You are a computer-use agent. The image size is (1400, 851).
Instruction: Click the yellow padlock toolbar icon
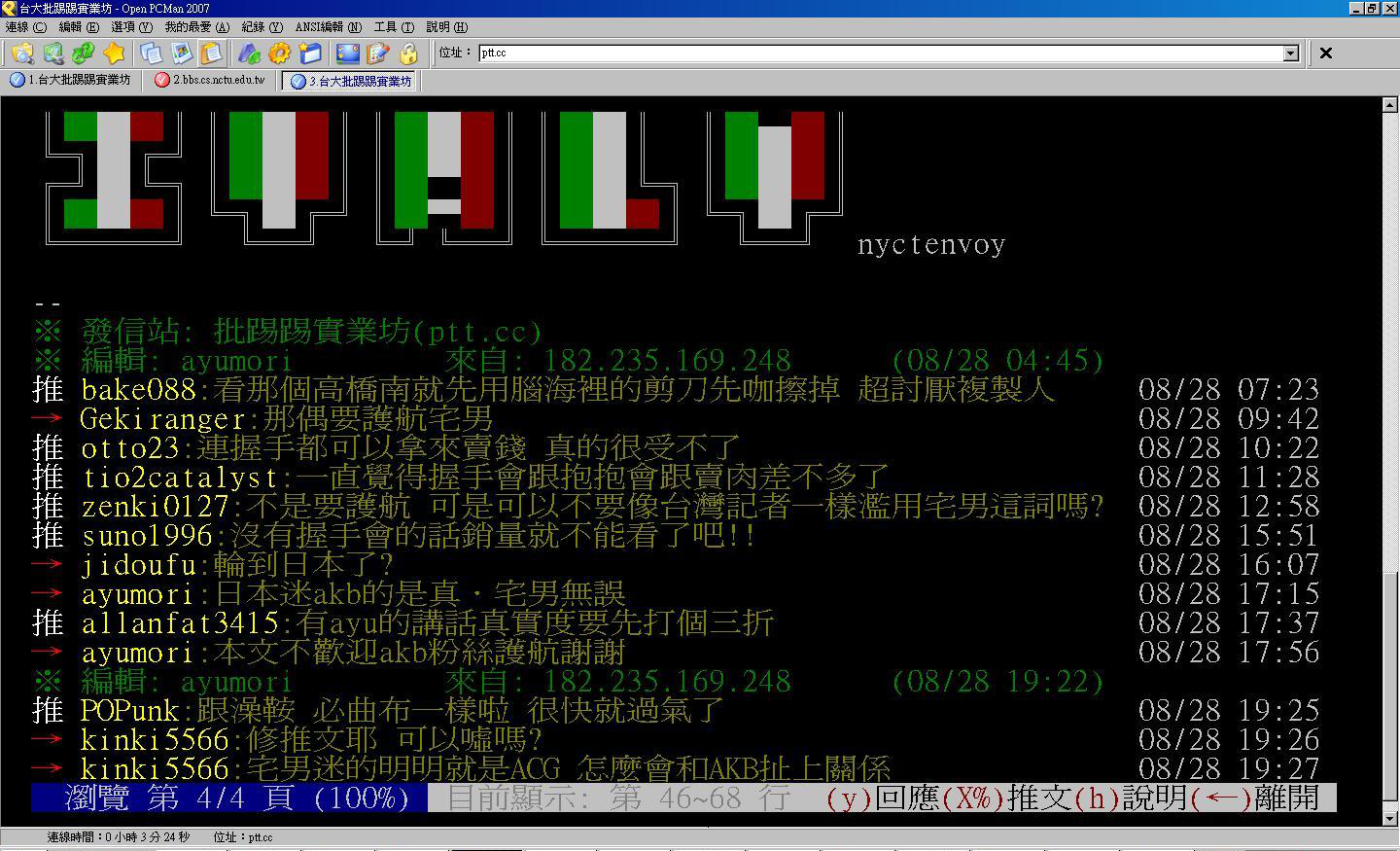[407, 53]
